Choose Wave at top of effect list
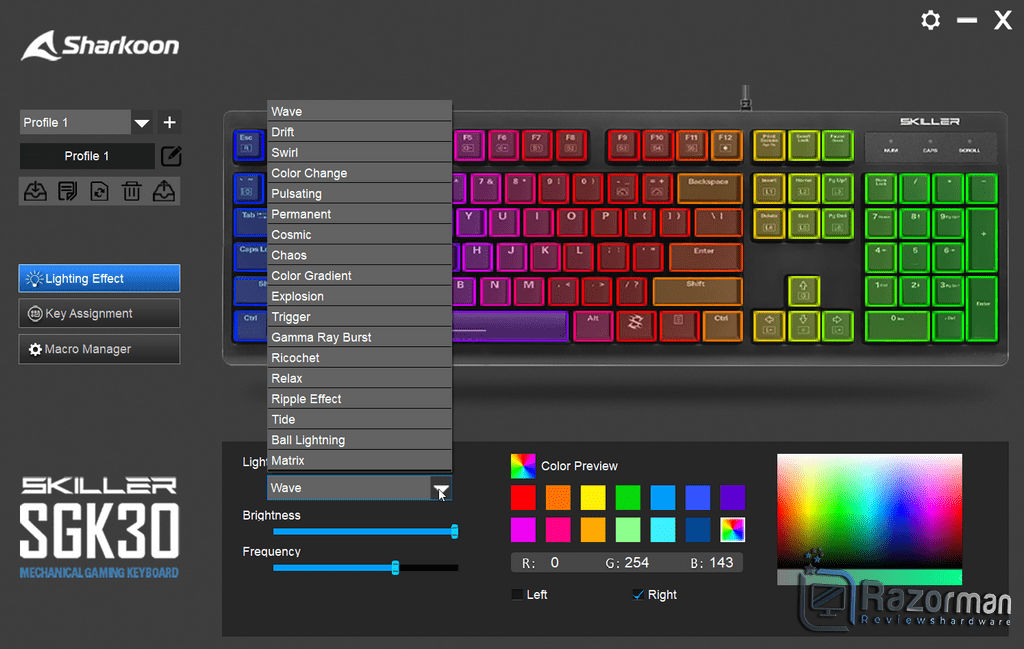This screenshot has width=1024, height=649. (x=359, y=111)
